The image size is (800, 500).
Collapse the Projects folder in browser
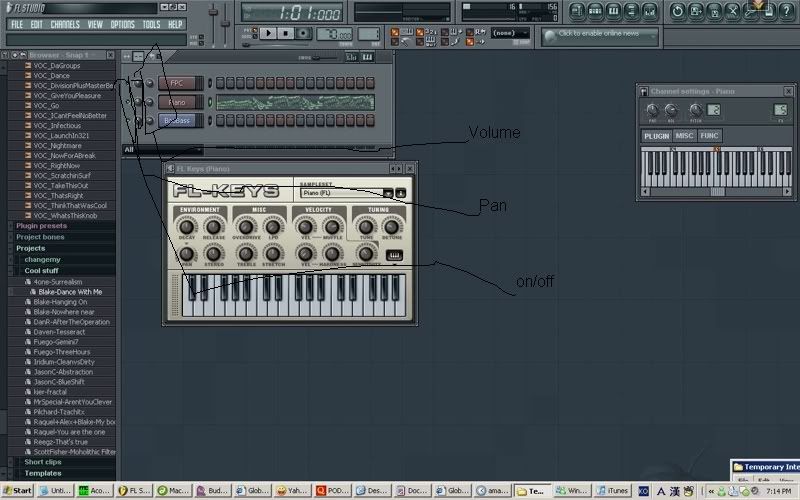click(x=31, y=248)
